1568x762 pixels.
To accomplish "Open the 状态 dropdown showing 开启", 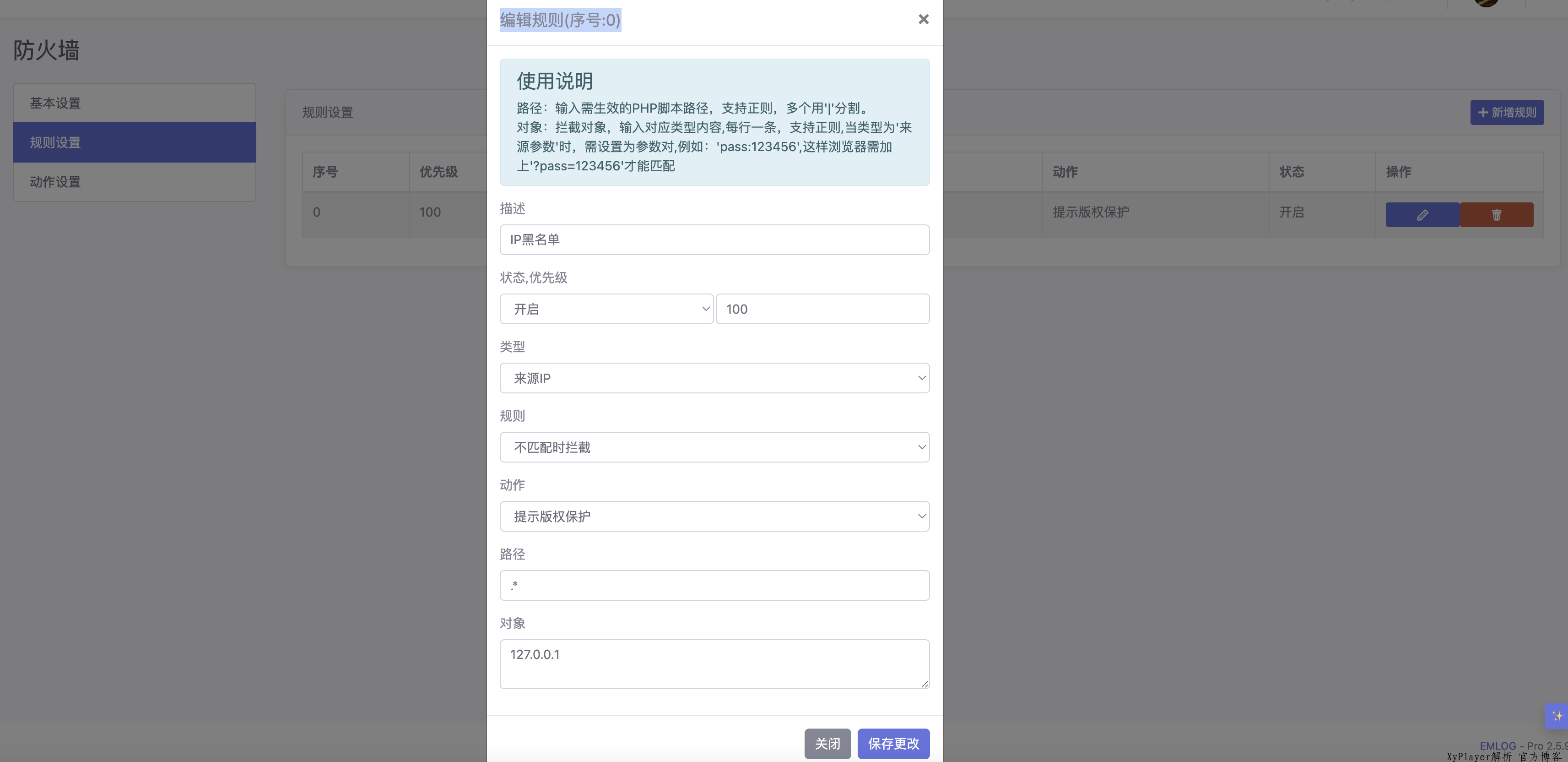I will pyautogui.click(x=606, y=309).
